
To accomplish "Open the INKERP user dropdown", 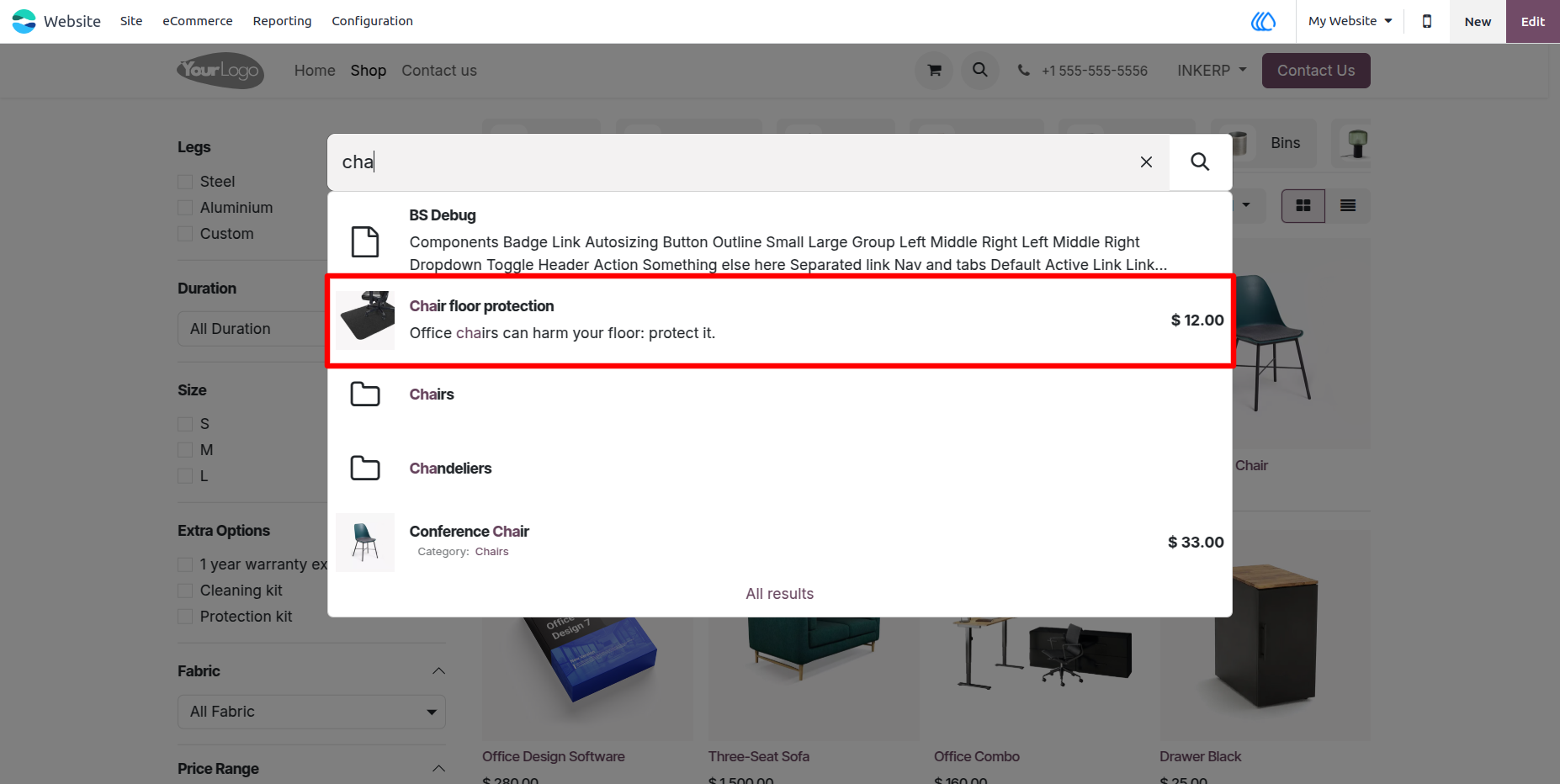I will 1212,71.
